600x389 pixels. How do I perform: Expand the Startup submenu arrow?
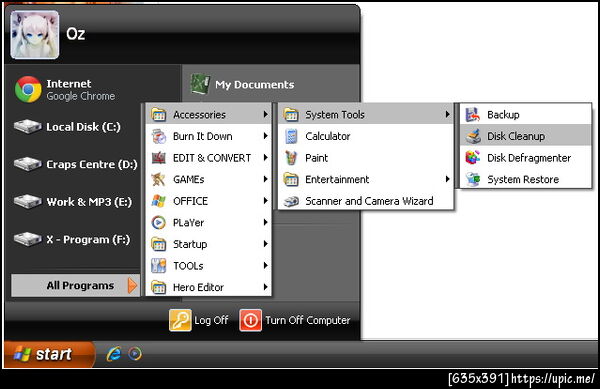point(265,244)
